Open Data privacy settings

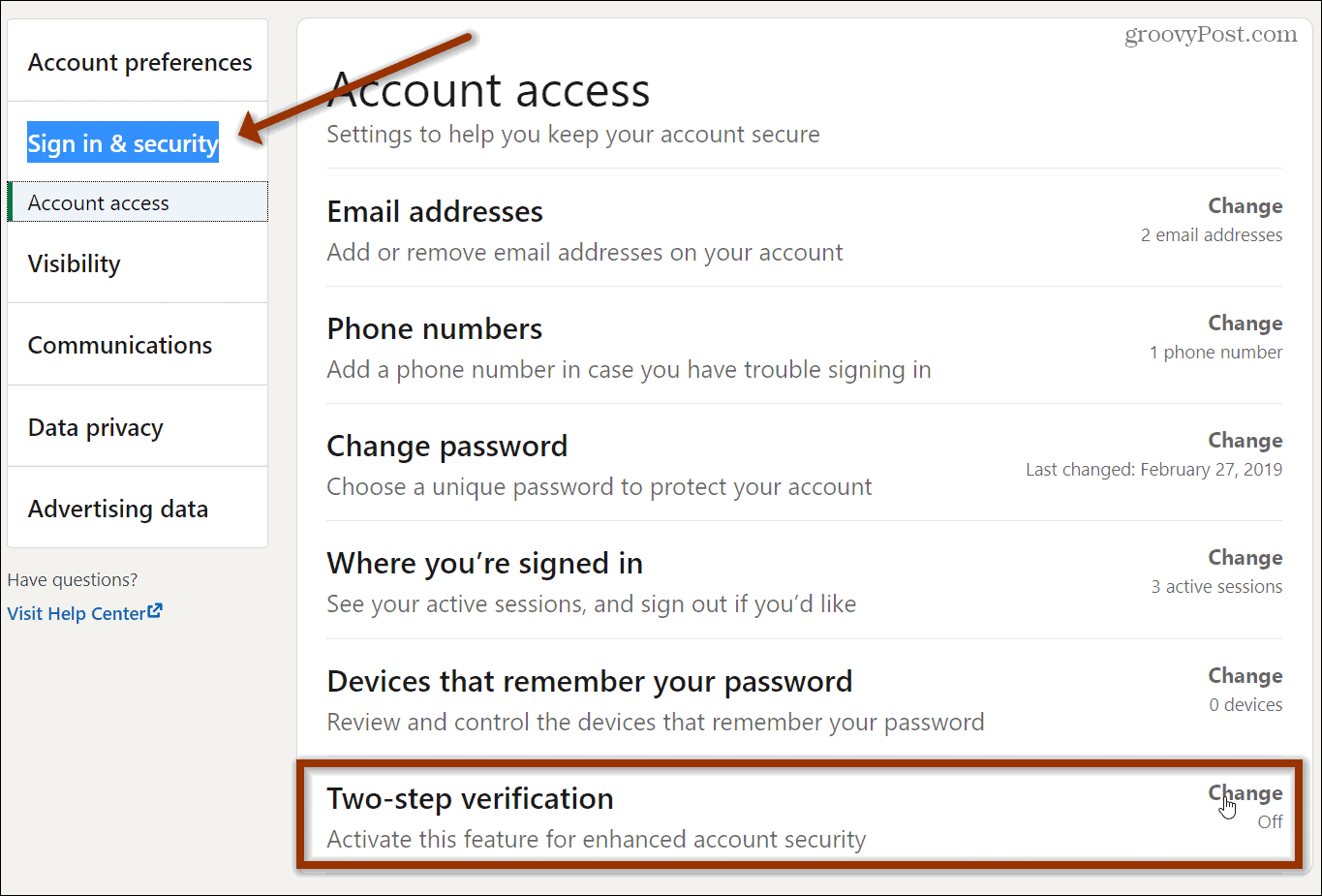[96, 427]
